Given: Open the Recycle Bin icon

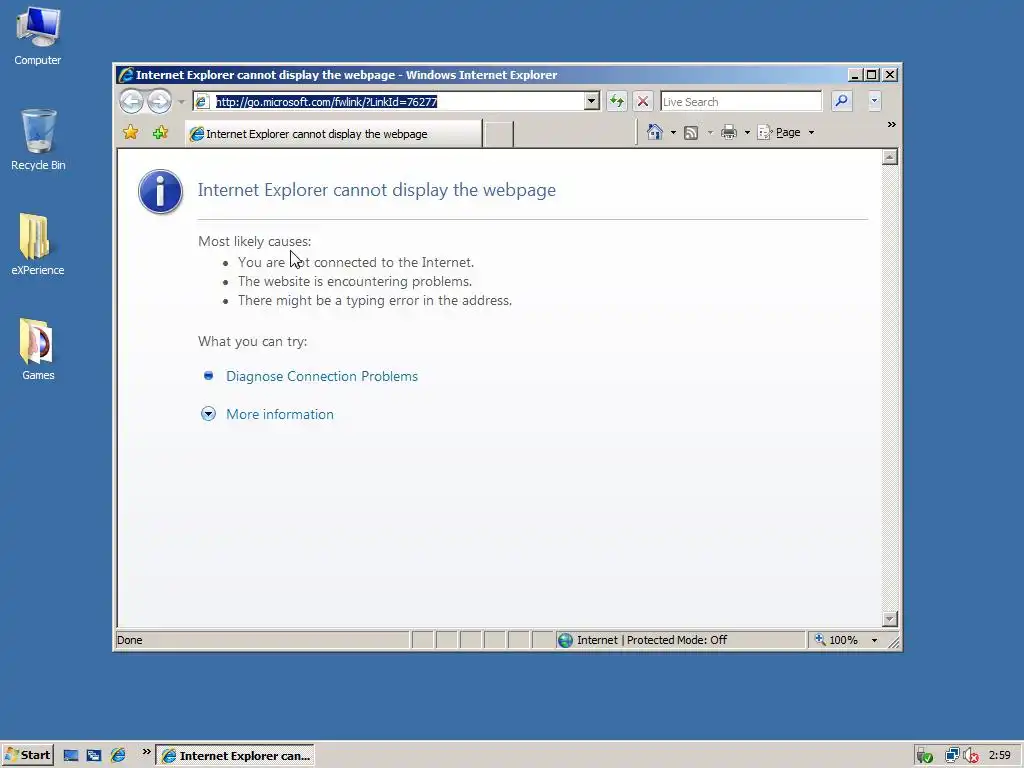Looking at the screenshot, I should coord(38,140).
